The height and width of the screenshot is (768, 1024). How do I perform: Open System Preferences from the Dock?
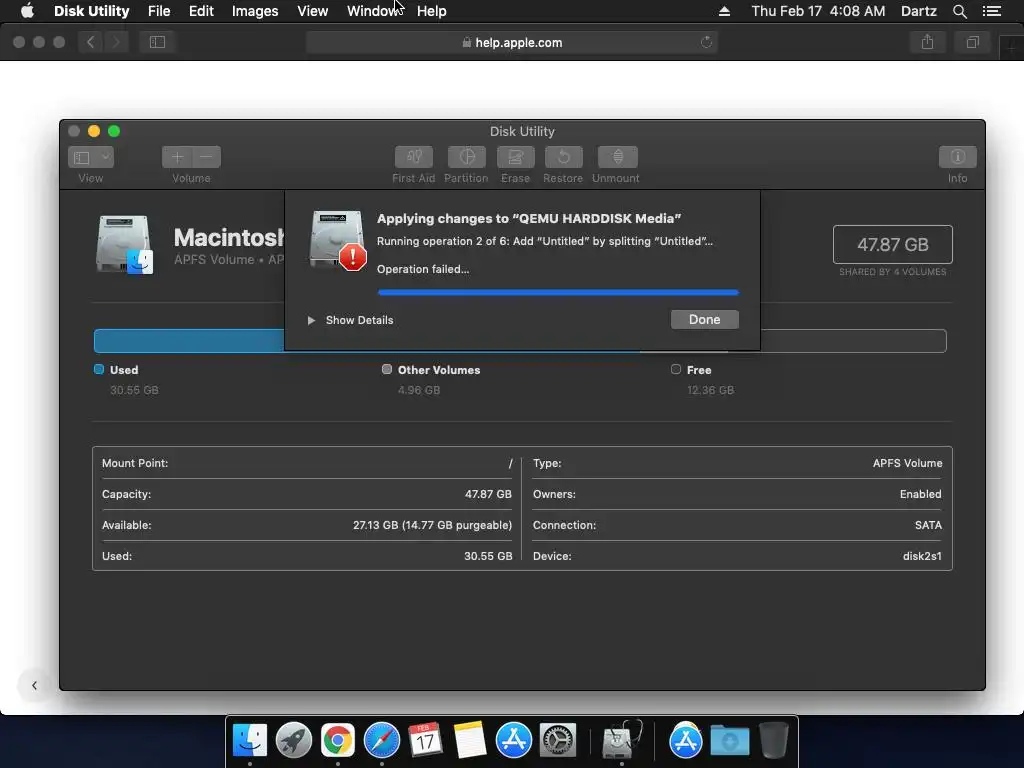(x=558, y=741)
